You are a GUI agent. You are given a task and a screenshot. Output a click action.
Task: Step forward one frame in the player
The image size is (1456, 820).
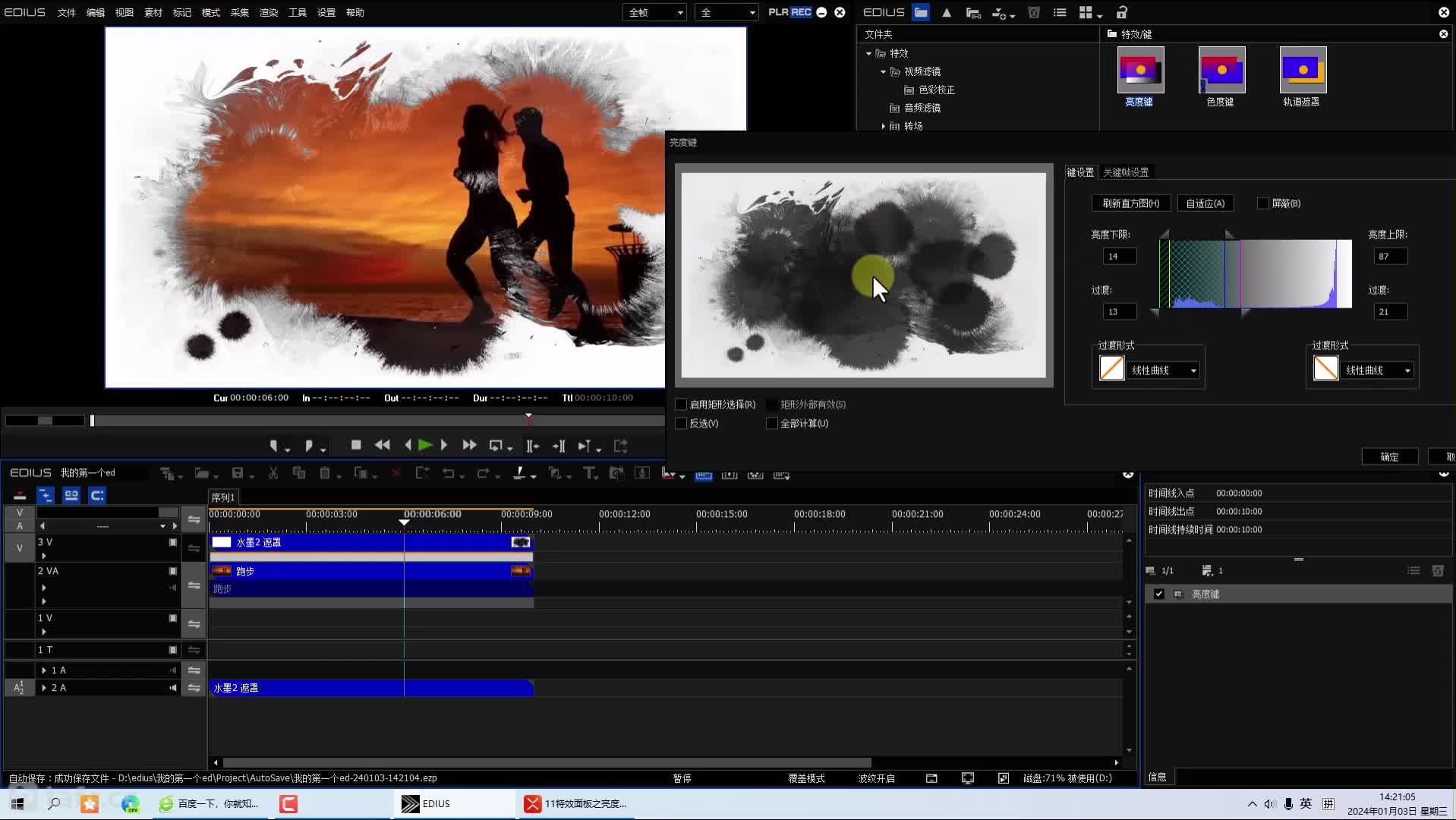coord(444,446)
